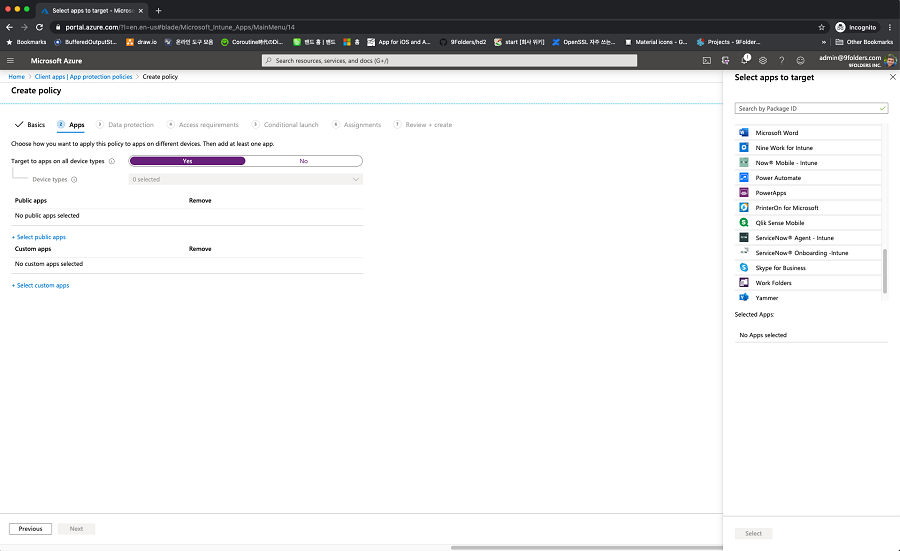Show info tooltip for Device types
Image resolution: width=900 pixels, height=551 pixels.
click(74, 180)
